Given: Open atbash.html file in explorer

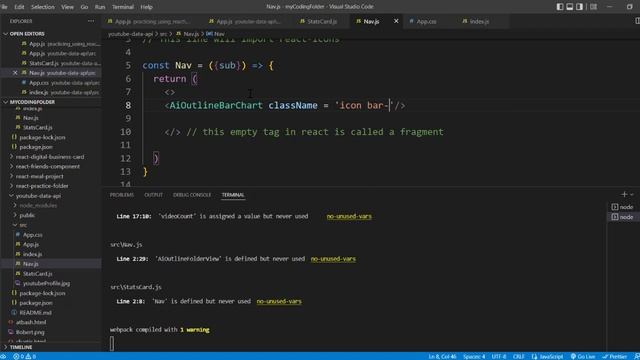Looking at the screenshot, I should [x=31, y=322].
